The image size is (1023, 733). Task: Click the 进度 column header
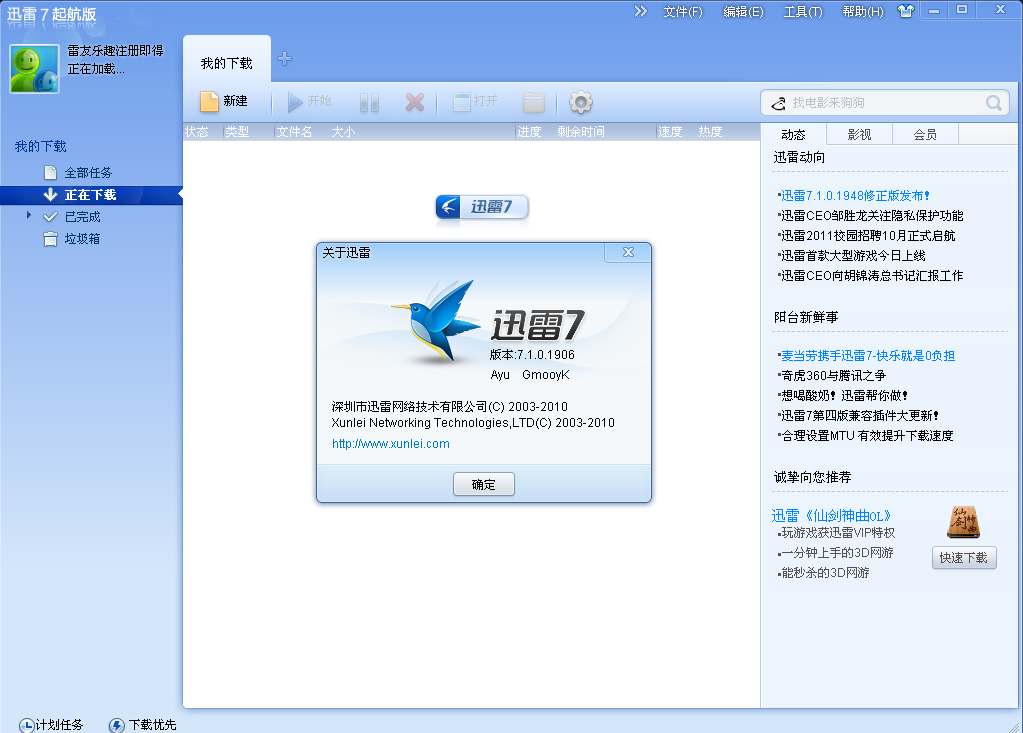point(529,132)
